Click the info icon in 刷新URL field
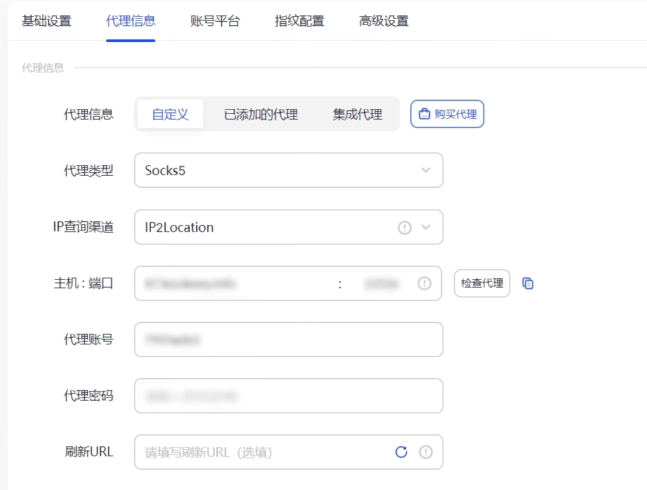 tap(426, 452)
